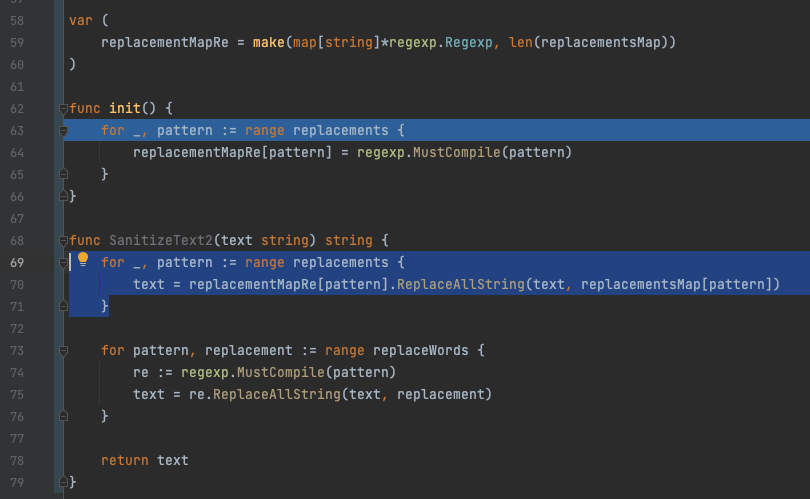Image resolution: width=810 pixels, height=499 pixels.
Task: Fold the for loop inside init
Action: pyautogui.click(x=64, y=130)
